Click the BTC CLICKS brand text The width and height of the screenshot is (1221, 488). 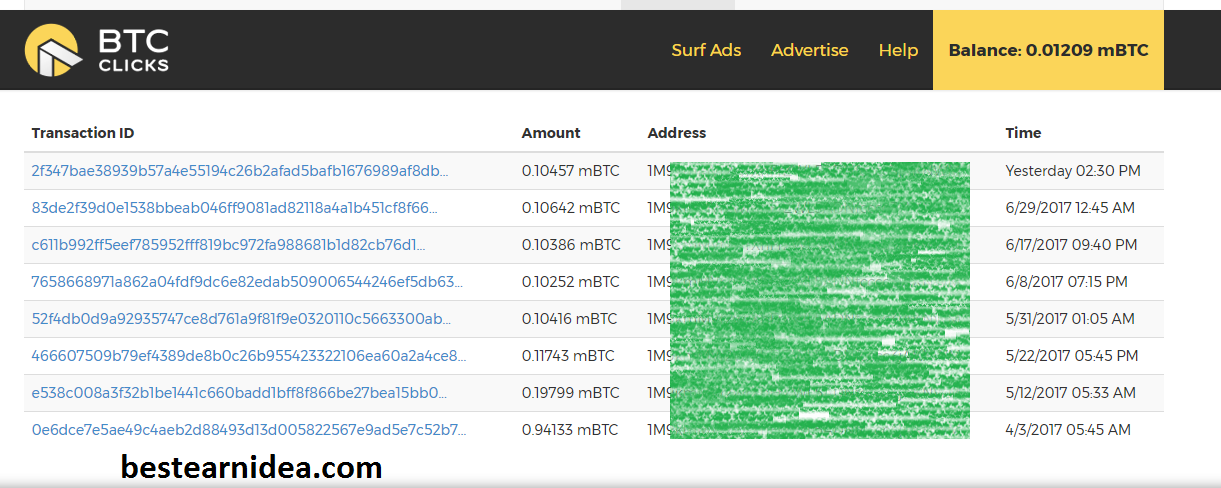pos(133,51)
